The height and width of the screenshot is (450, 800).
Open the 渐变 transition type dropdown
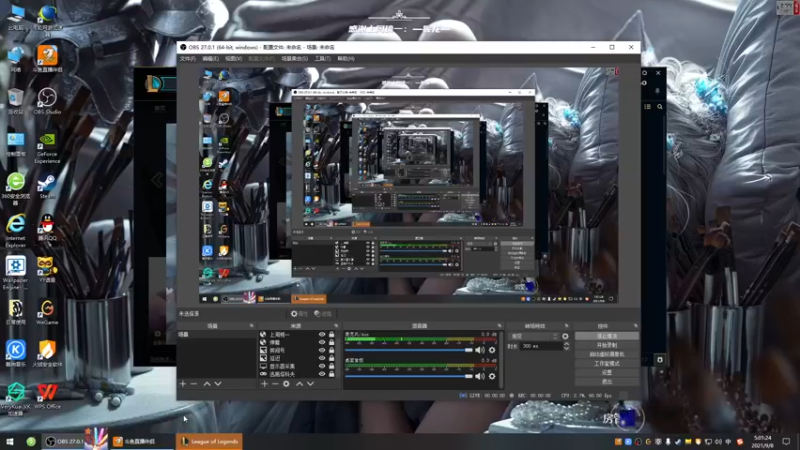tap(534, 336)
